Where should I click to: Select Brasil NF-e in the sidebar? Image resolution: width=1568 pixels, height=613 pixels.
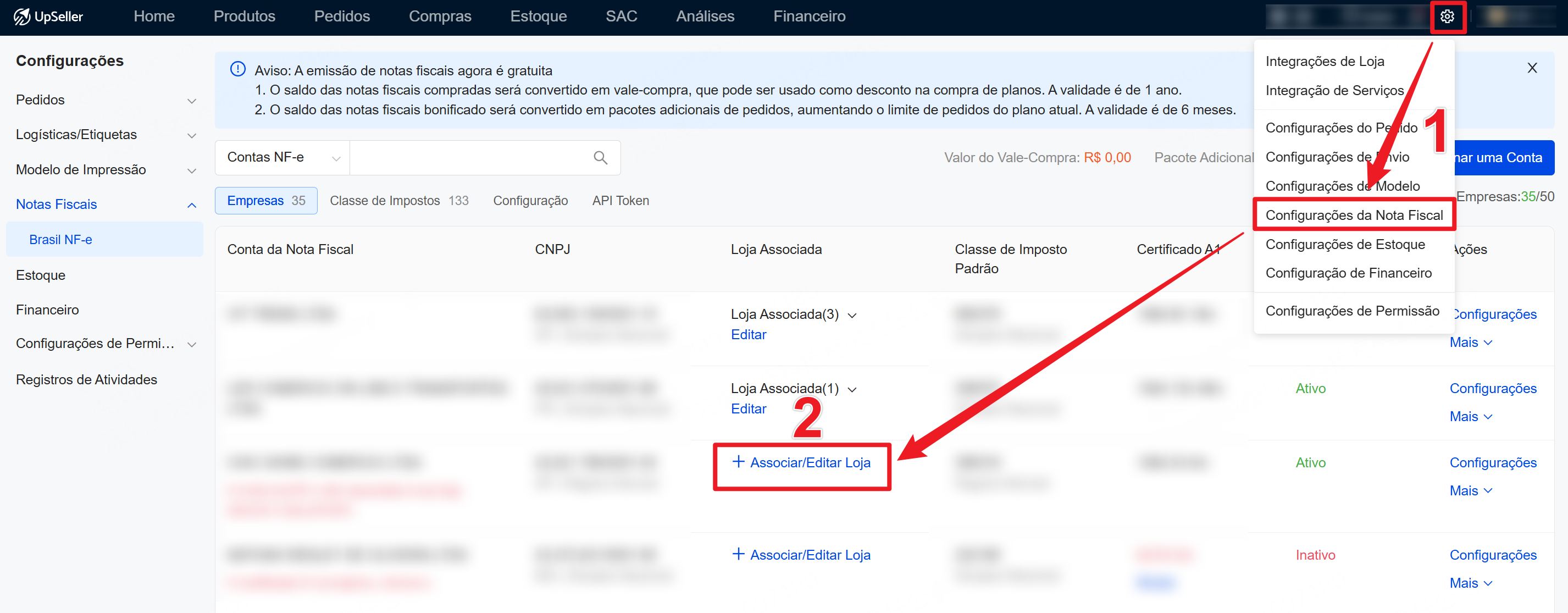tap(61, 240)
